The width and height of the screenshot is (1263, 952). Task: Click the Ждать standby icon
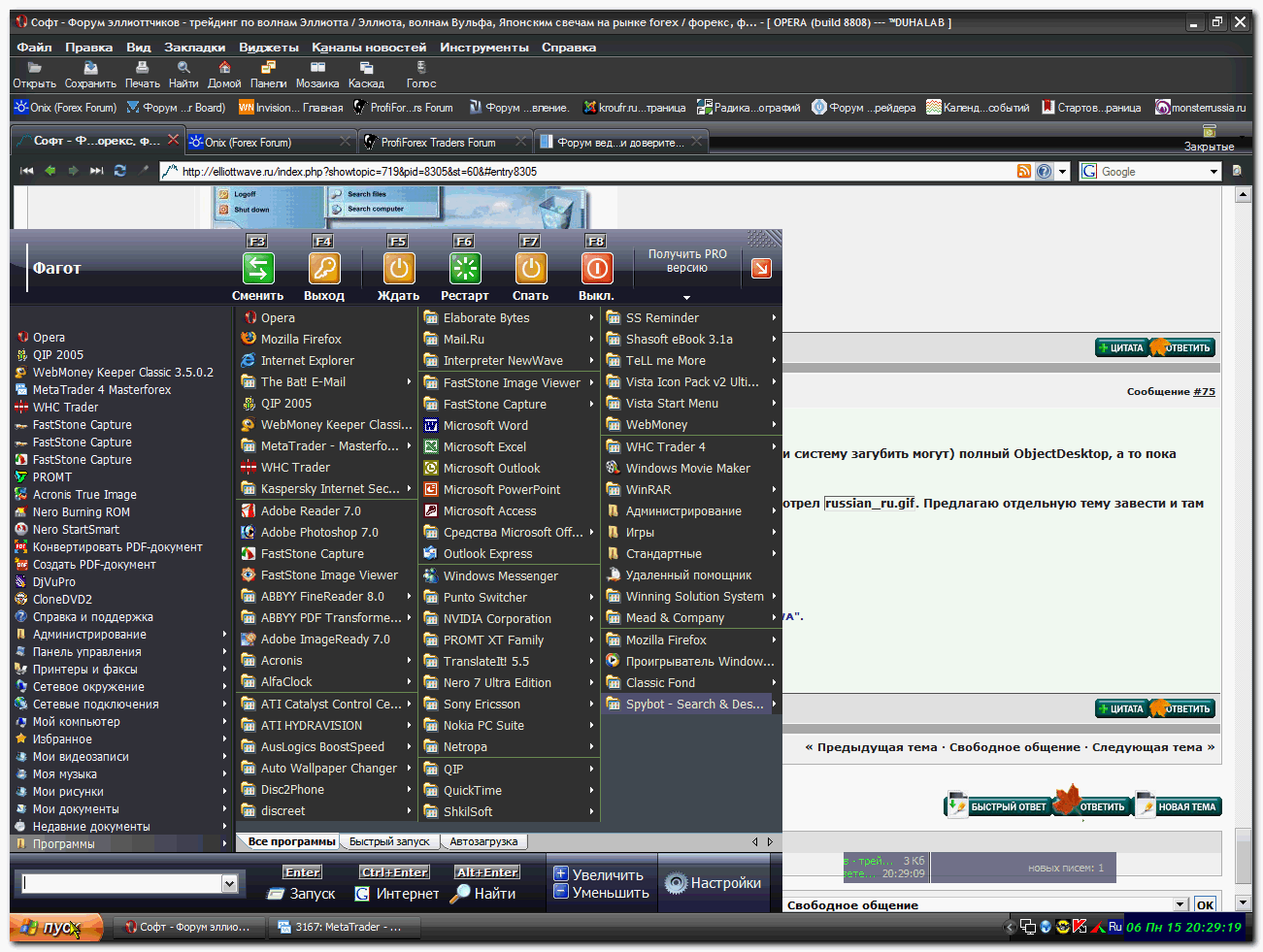[x=398, y=268]
